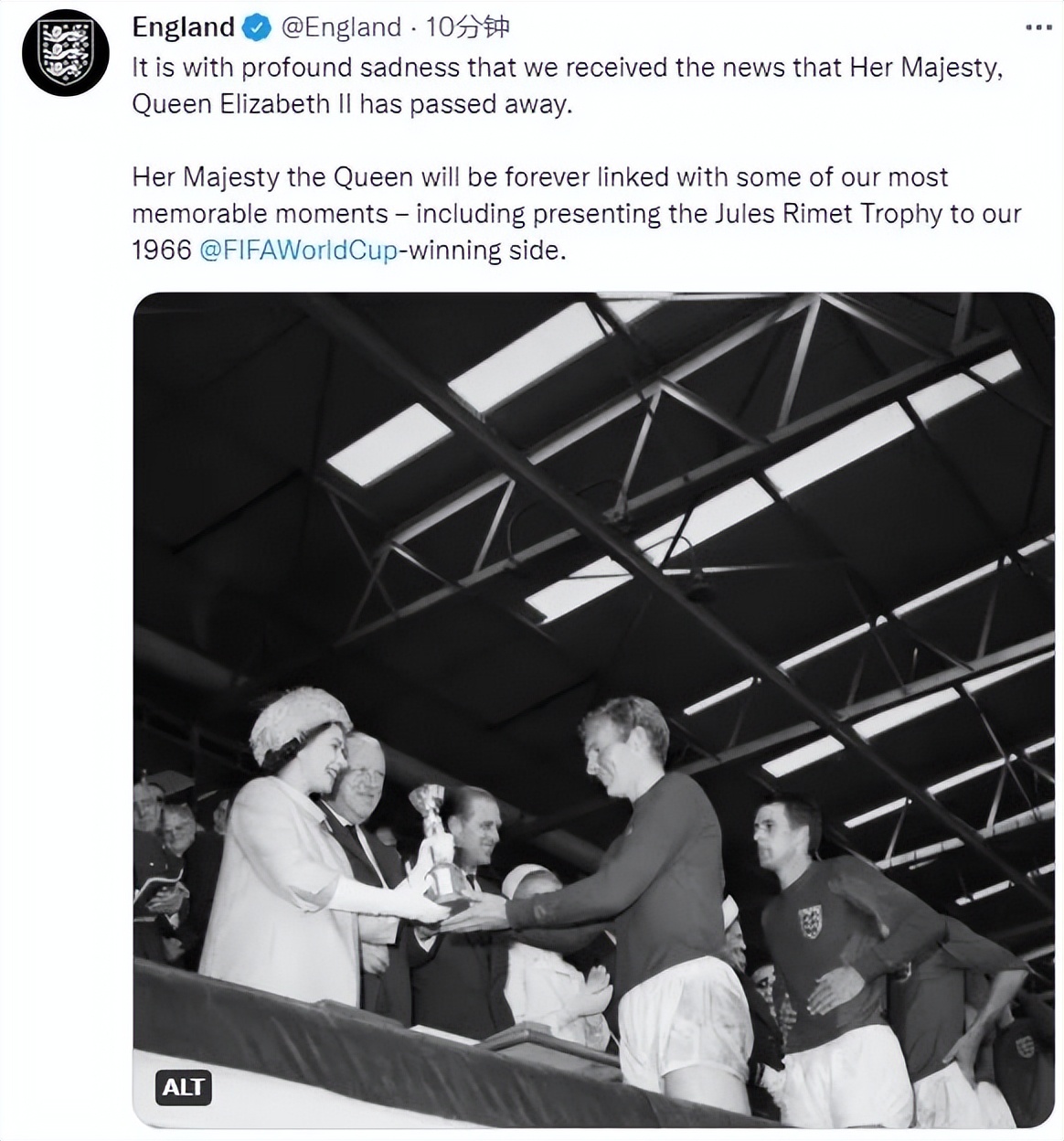Open the three-dot more options menu
Viewport: 1064px width, 1141px height.
pyautogui.click(x=1038, y=27)
